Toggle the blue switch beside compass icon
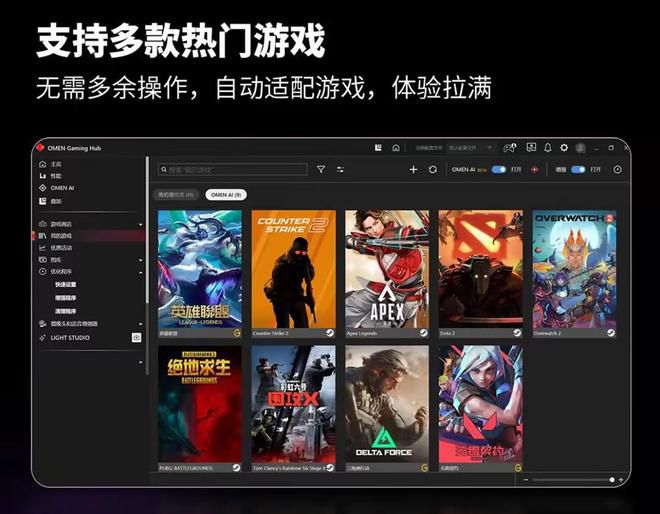 click(x=578, y=169)
